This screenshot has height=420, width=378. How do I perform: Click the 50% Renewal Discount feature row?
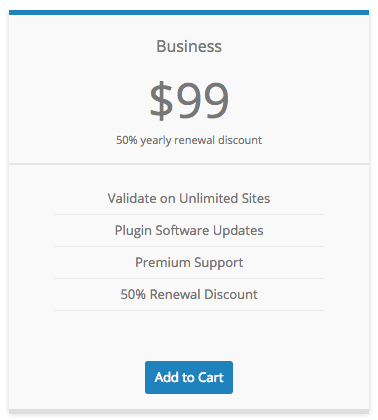[189, 295]
